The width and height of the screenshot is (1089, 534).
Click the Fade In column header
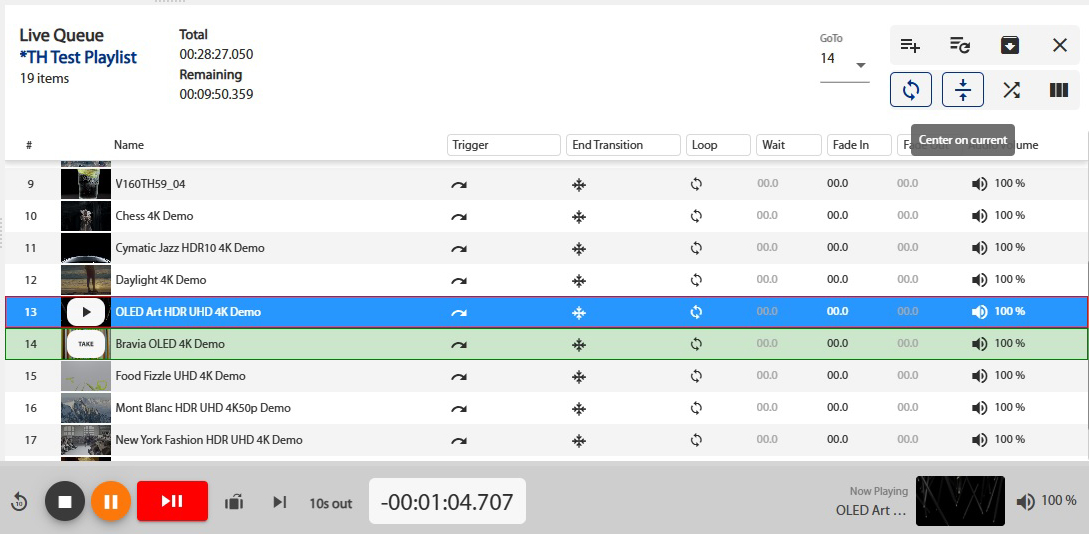(x=859, y=145)
